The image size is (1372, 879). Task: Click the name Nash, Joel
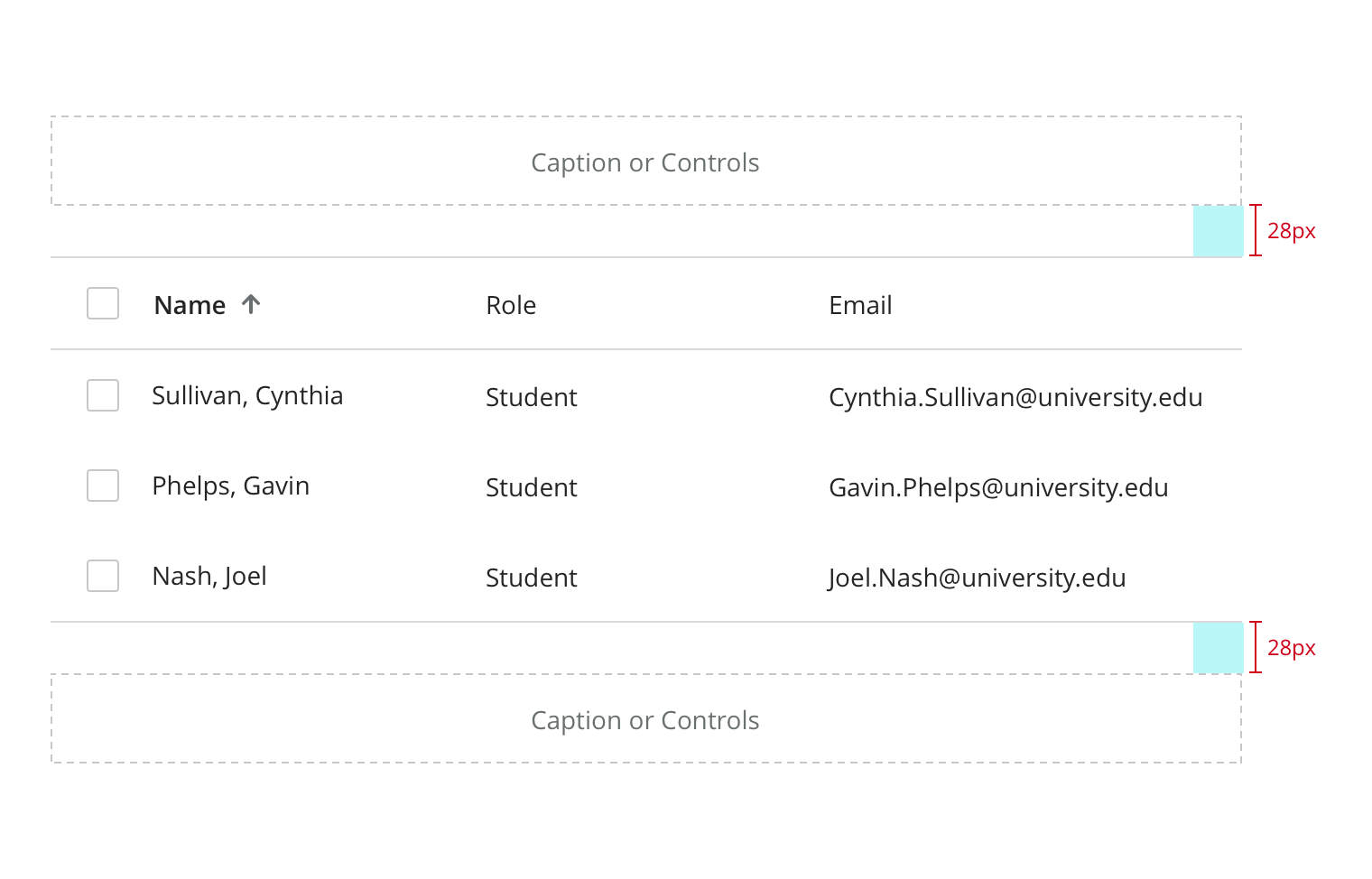click(209, 576)
